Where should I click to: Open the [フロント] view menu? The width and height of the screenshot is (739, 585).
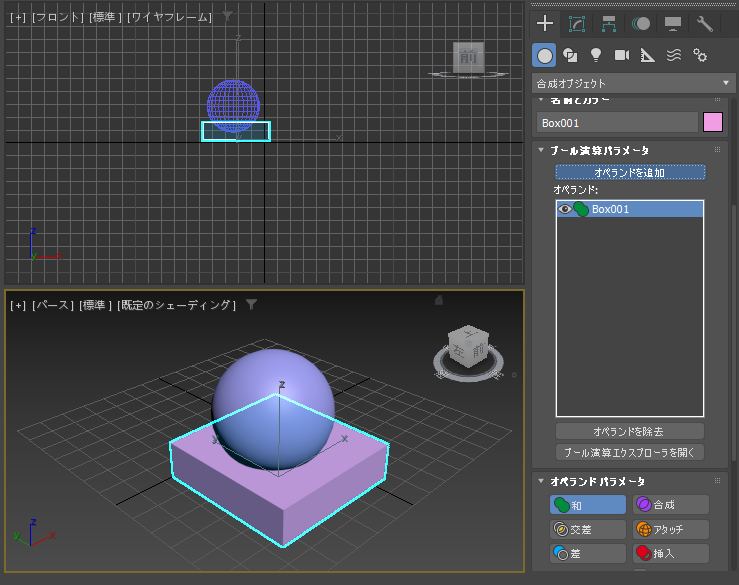57,17
